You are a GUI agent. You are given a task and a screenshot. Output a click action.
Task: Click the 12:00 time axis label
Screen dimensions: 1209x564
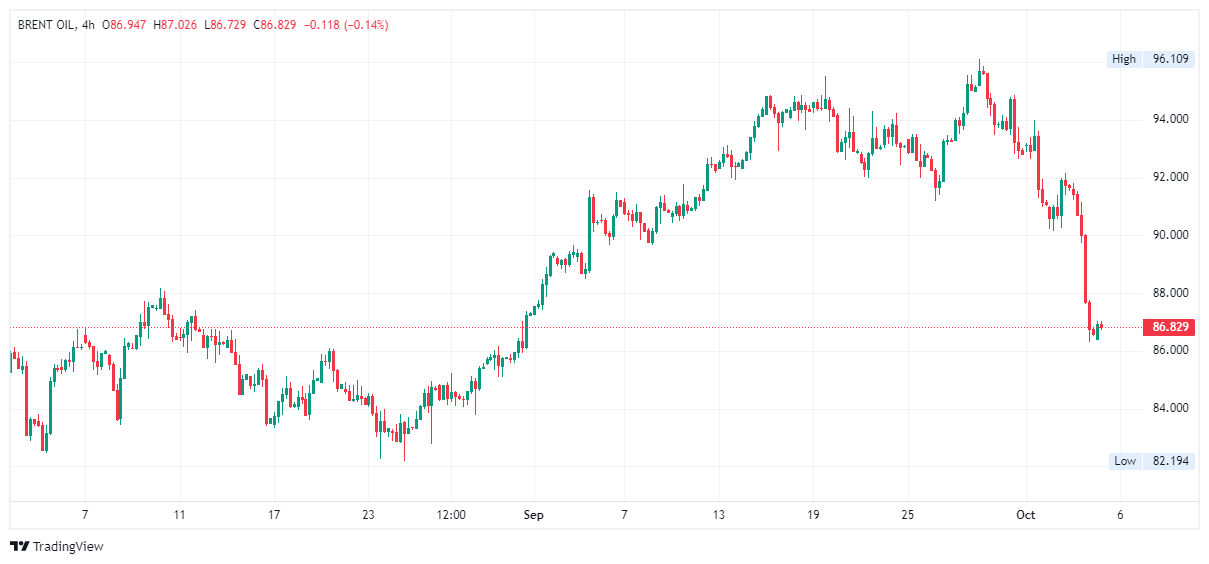coord(451,515)
